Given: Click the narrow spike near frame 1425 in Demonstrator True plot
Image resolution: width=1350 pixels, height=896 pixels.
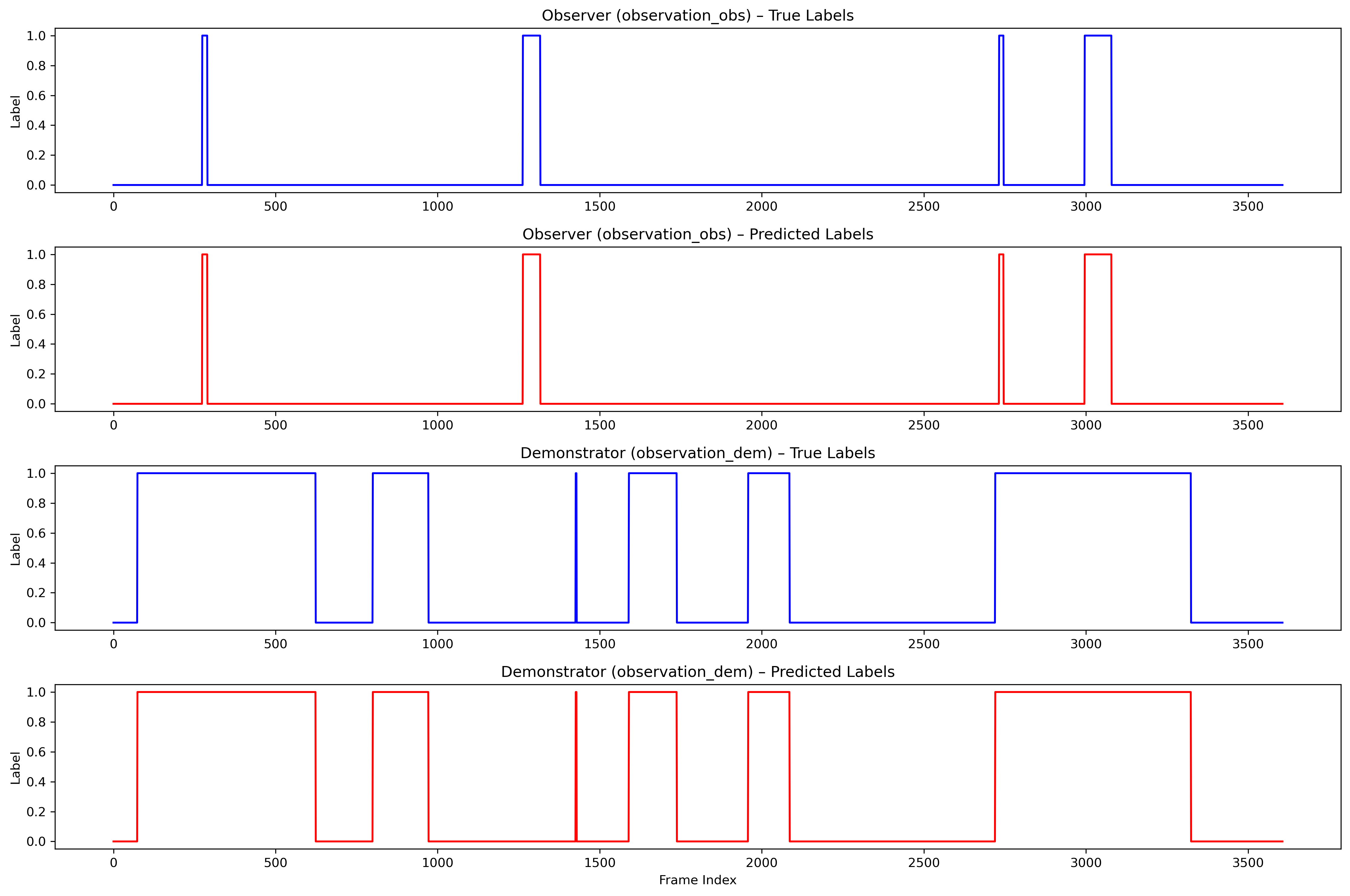Looking at the screenshot, I should pyautogui.click(x=576, y=548).
